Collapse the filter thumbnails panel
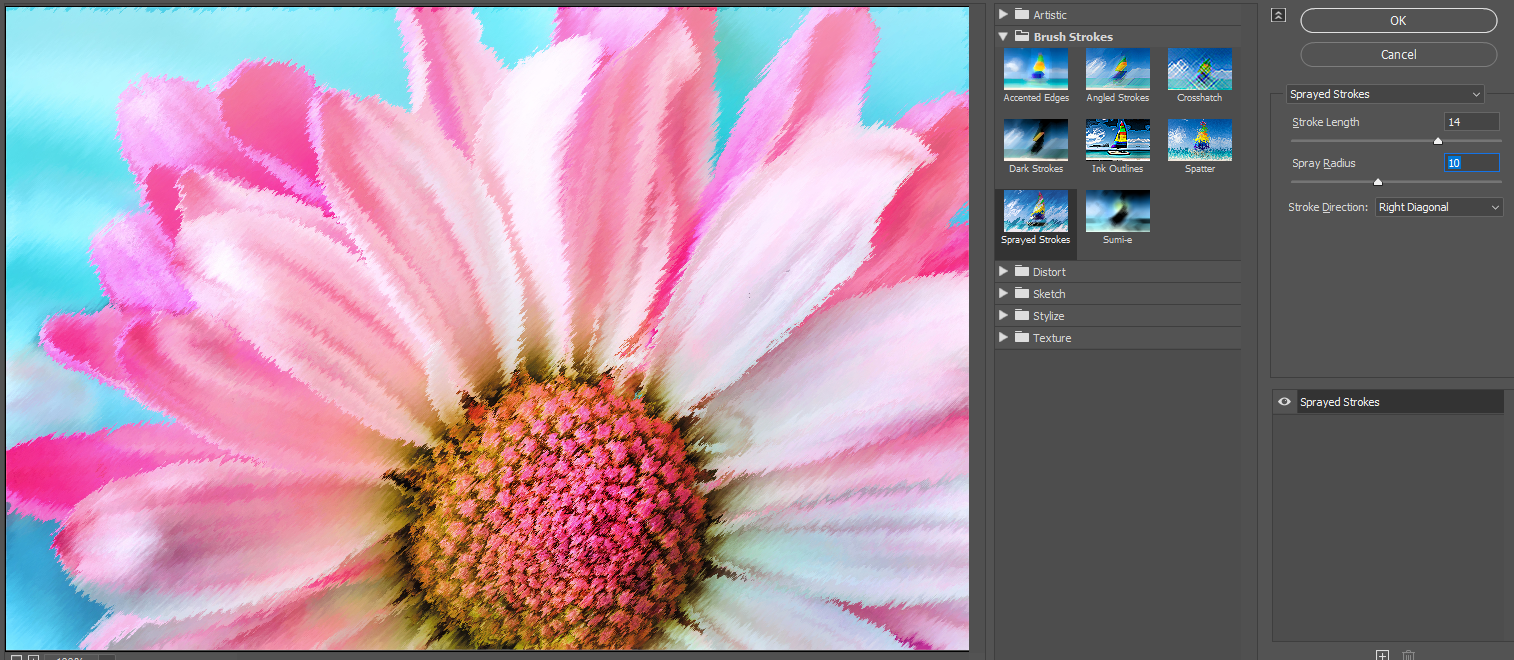The width and height of the screenshot is (1514, 660). [1278, 15]
